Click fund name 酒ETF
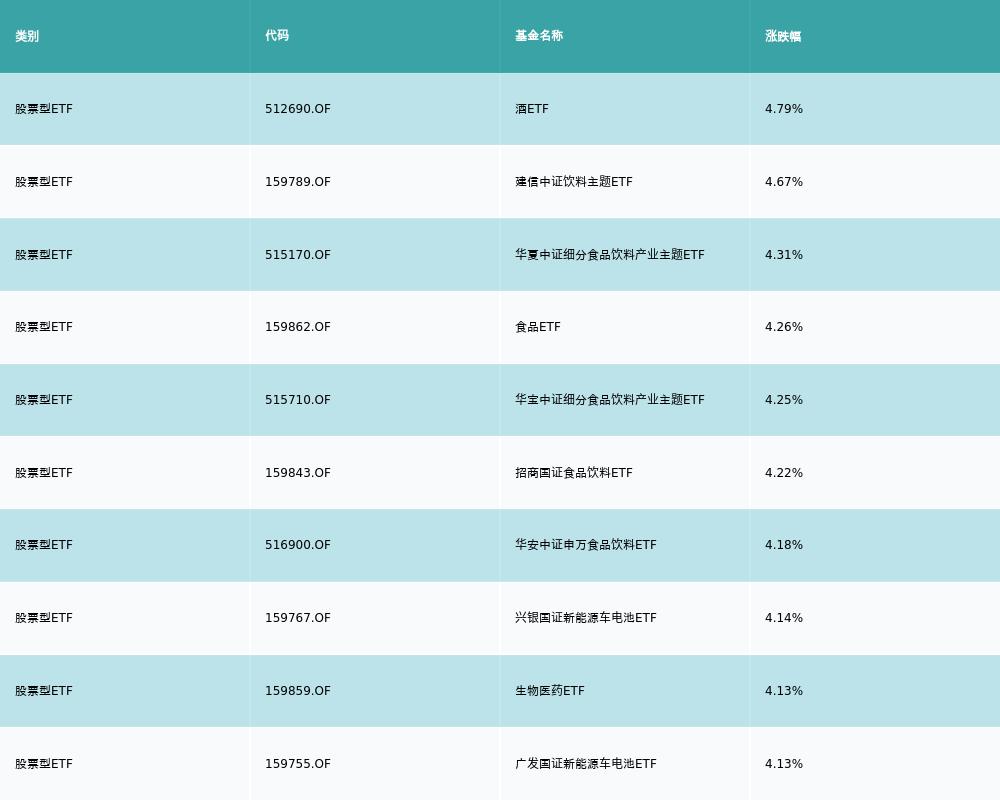The height and width of the screenshot is (800, 1000). pyautogui.click(x=532, y=109)
